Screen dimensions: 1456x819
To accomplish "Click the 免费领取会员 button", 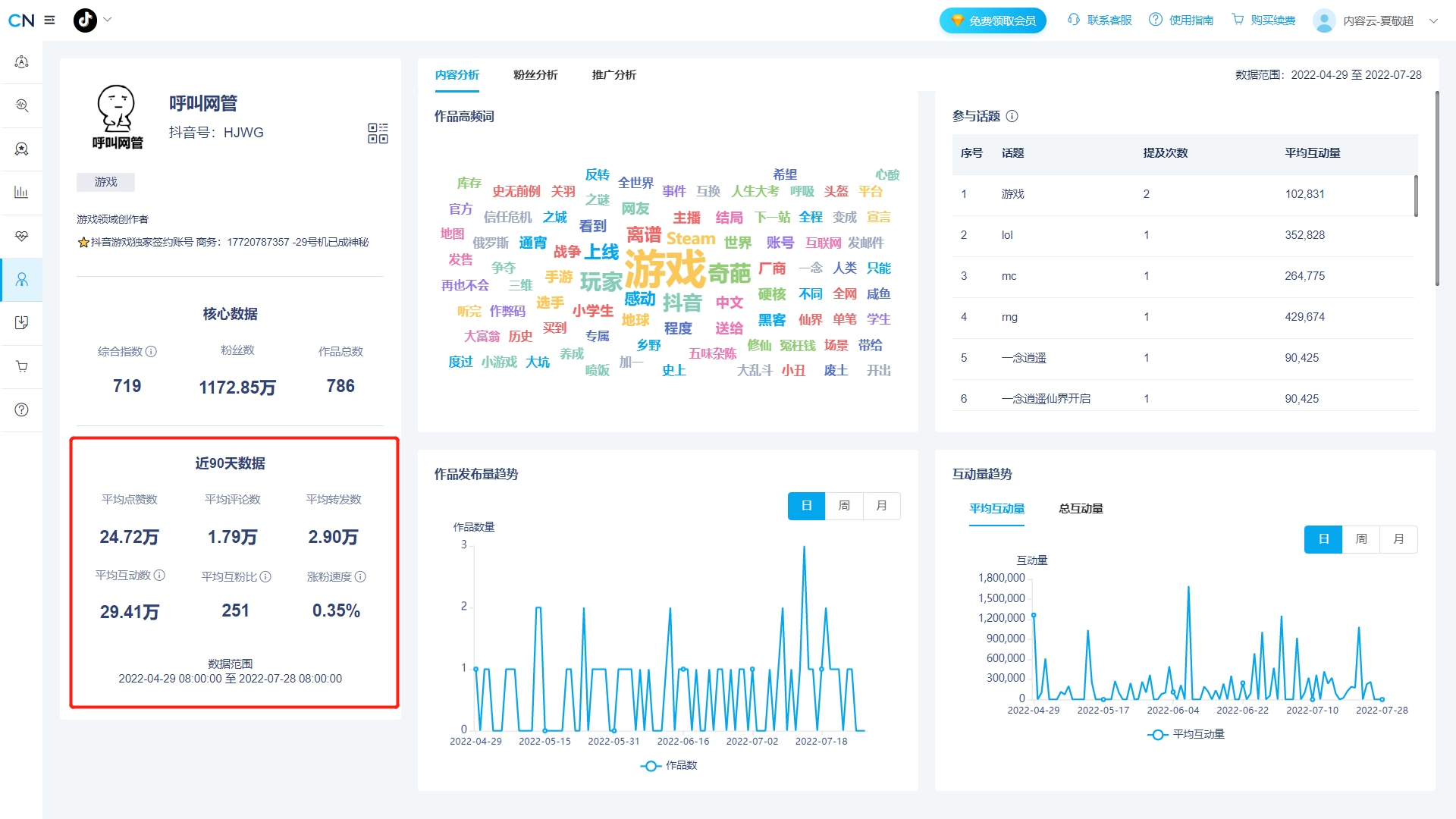I will click(993, 20).
